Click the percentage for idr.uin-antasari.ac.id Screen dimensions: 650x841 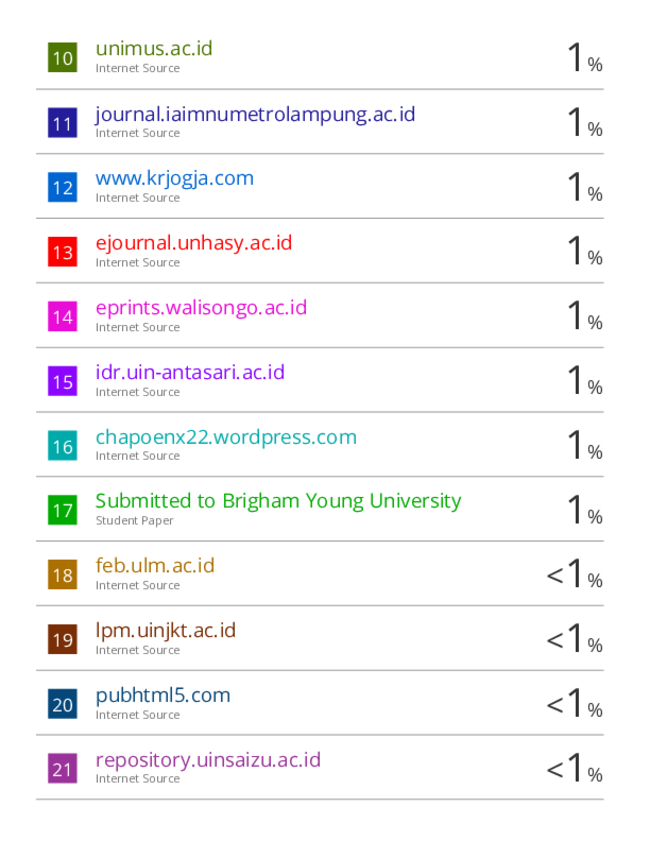(585, 380)
